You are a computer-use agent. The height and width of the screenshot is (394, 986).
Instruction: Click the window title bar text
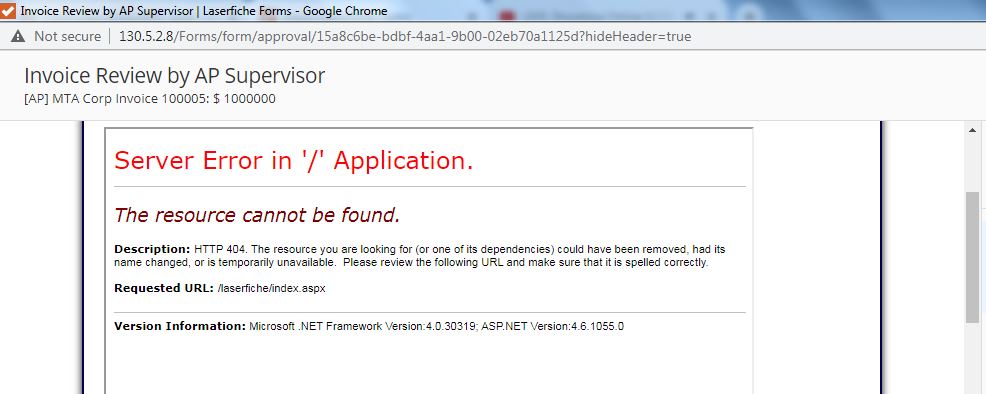point(204,11)
